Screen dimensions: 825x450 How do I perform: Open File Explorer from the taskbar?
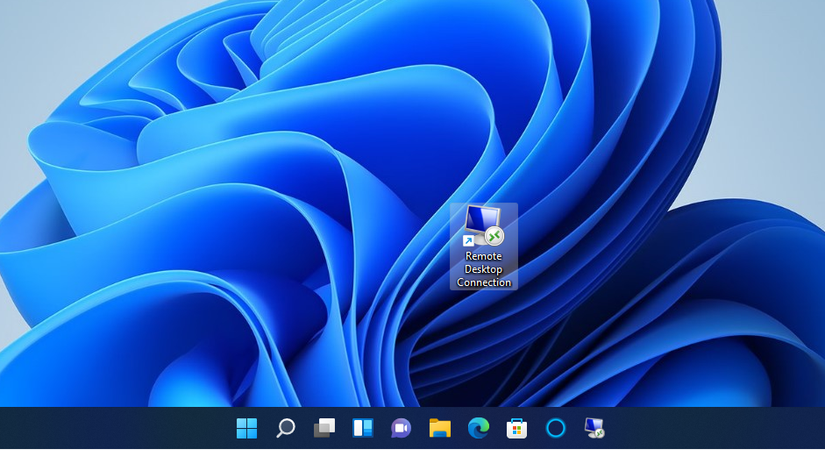(x=440, y=429)
